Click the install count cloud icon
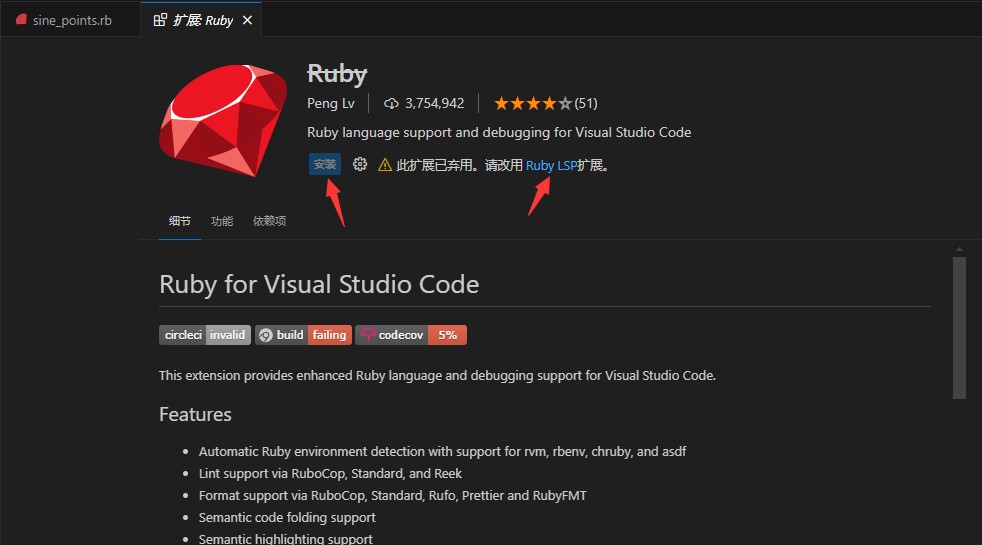 click(391, 103)
